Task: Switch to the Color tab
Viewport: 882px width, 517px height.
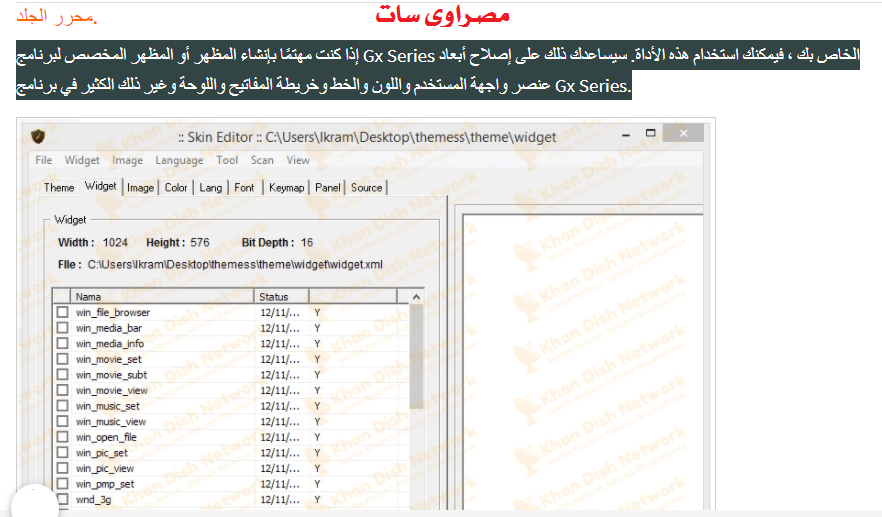Action: pyautogui.click(x=176, y=187)
